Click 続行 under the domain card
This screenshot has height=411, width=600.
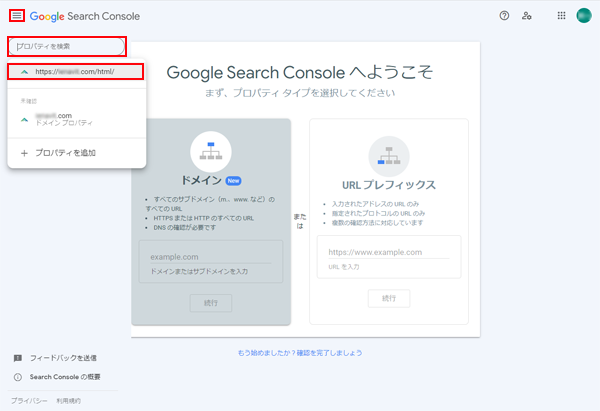211,303
